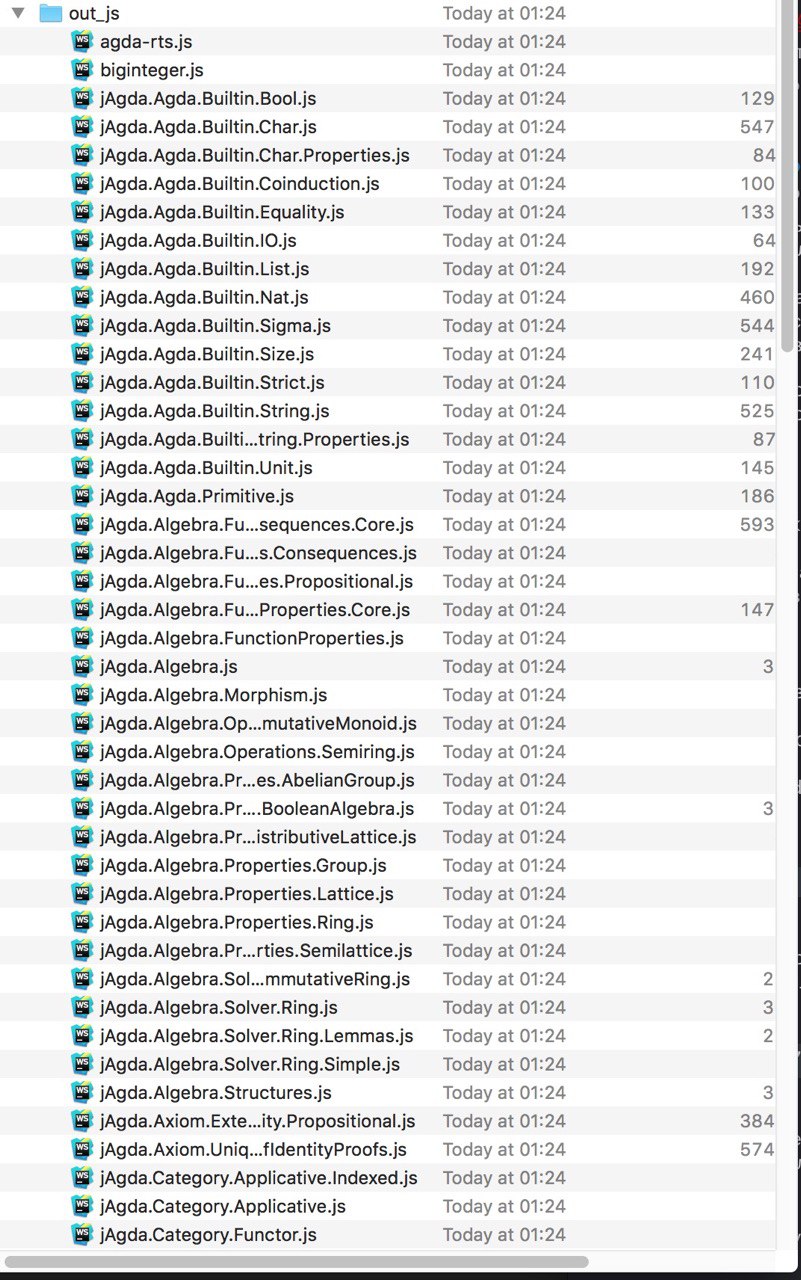Click date modified of agda-rts.js
The width and height of the screenshot is (801, 1280).
(504, 42)
